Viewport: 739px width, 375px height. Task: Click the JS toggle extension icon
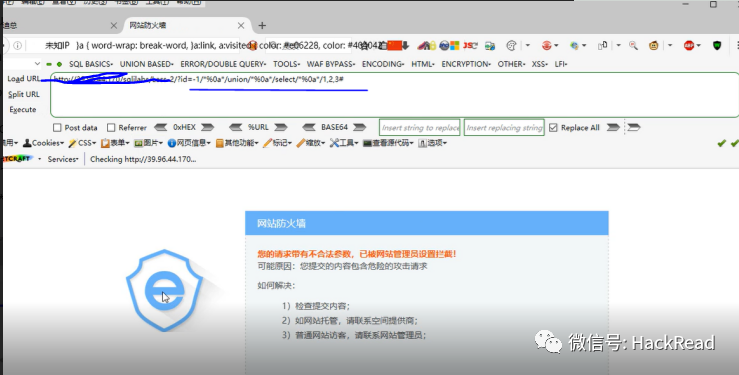coord(470,46)
